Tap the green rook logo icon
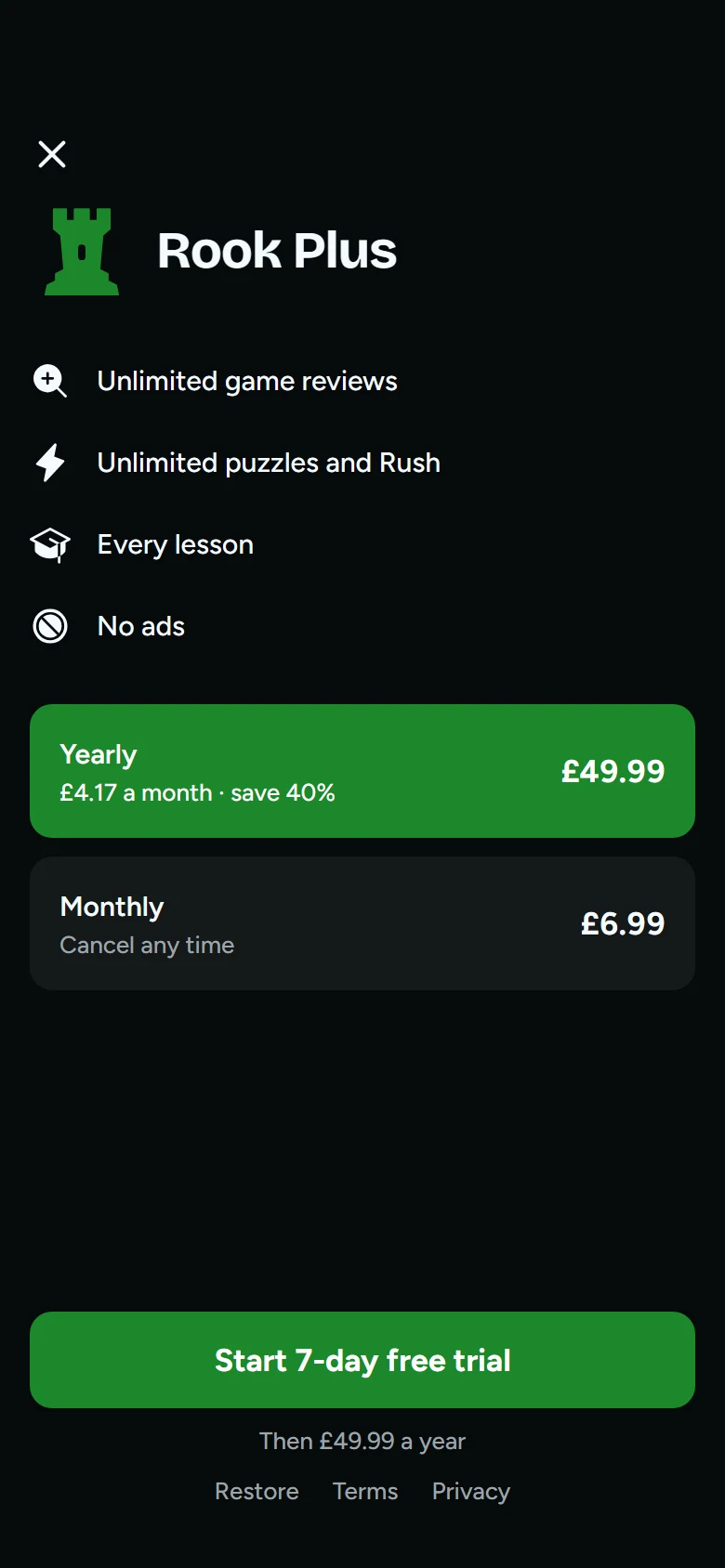Screen dimensions: 725x1568 point(82,251)
